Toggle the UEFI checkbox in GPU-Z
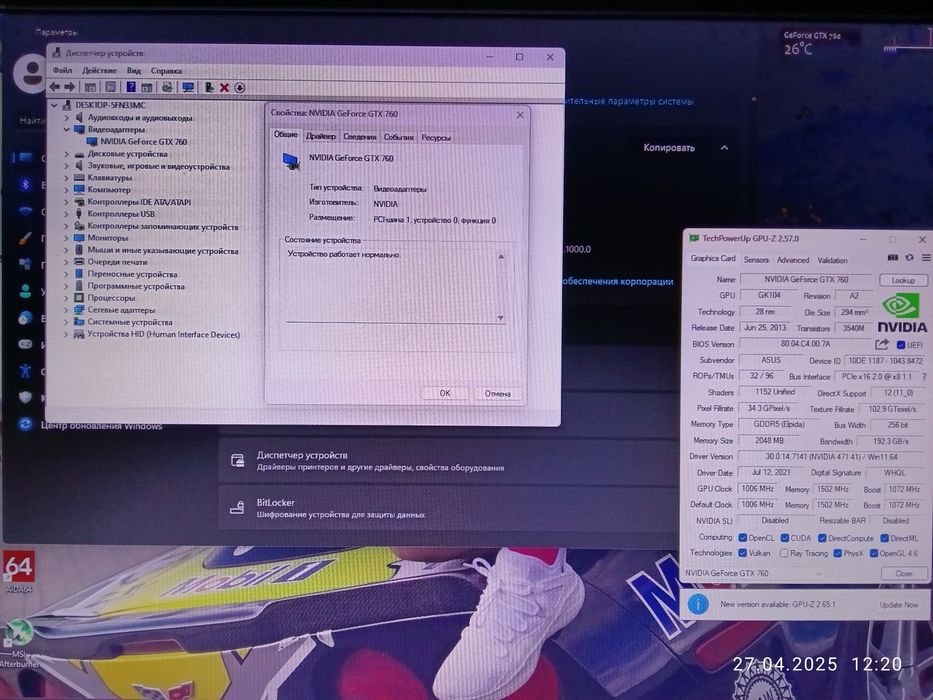933x700 pixels. tap(901, 345)
